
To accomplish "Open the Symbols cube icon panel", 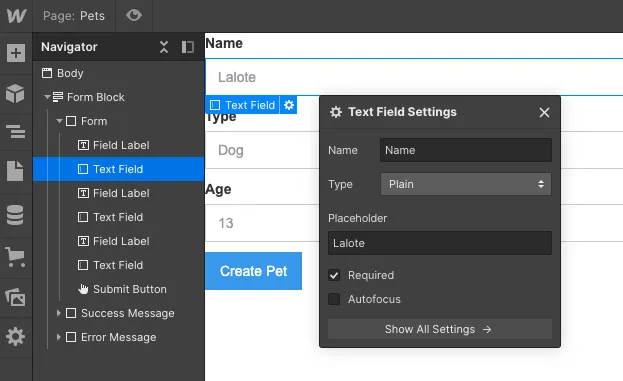I will tap(15, 94).
